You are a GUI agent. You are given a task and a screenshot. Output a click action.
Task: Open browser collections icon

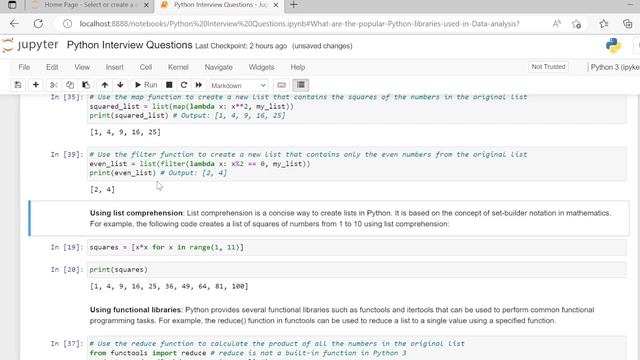coord(628,24)
